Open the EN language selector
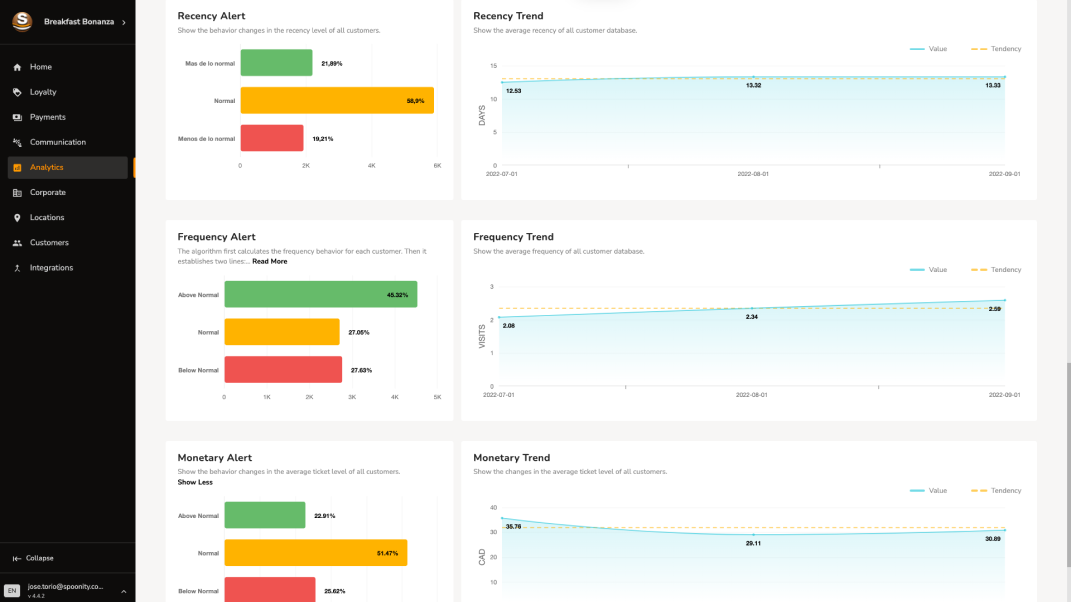The width and height of the screenshot is (1071, 602). (12, 590)
